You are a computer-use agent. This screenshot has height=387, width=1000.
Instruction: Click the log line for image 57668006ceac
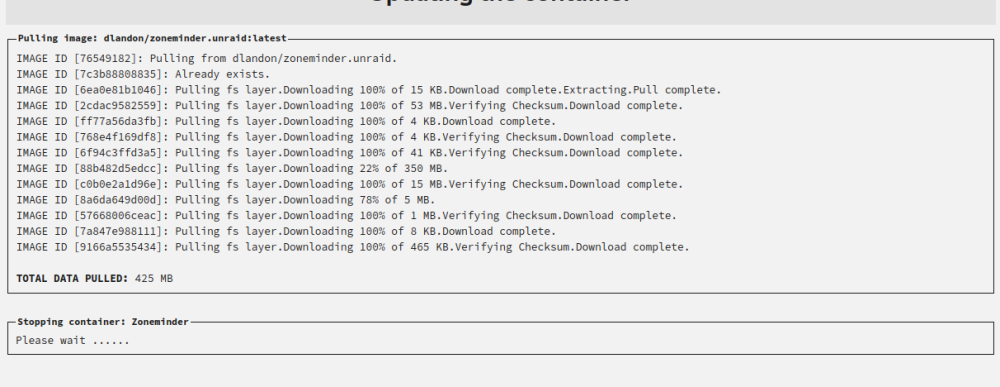[x=346, y=215]
